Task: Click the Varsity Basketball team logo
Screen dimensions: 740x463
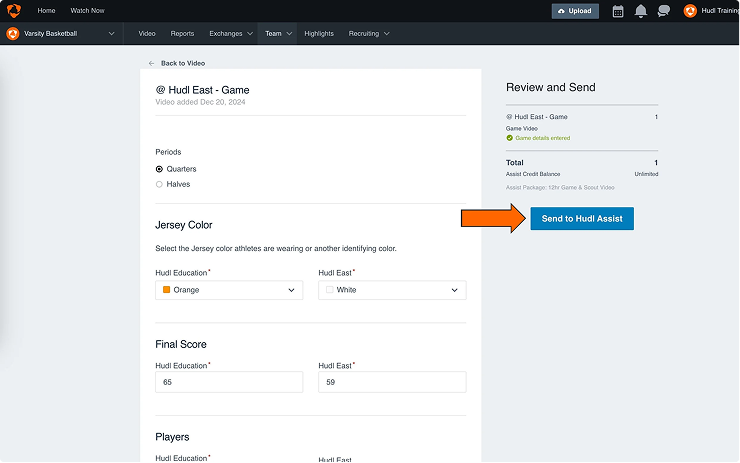Action: [x=13, y=34]
